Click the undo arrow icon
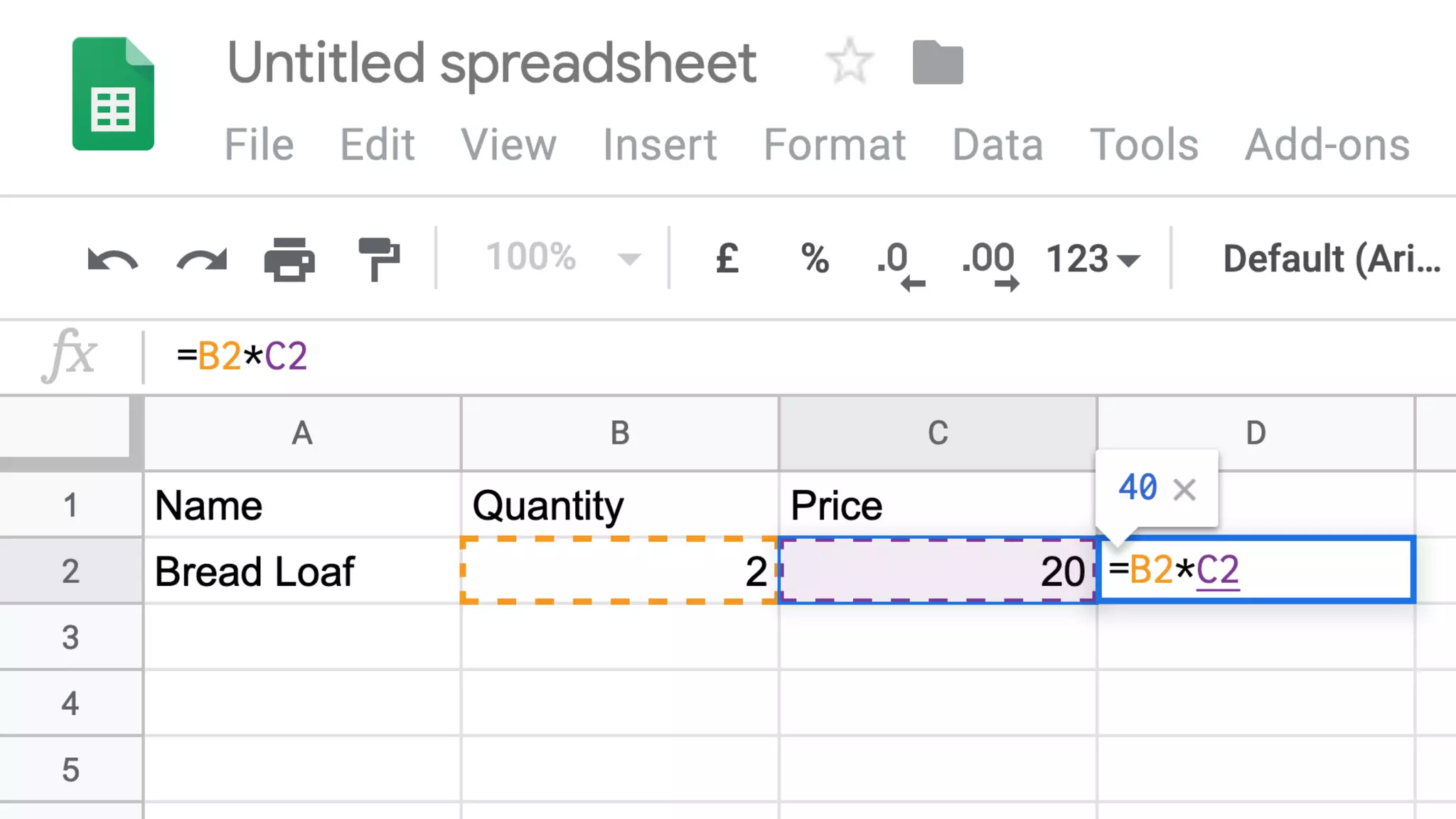This screenshot has height=819, width=1456. point(112,259)
